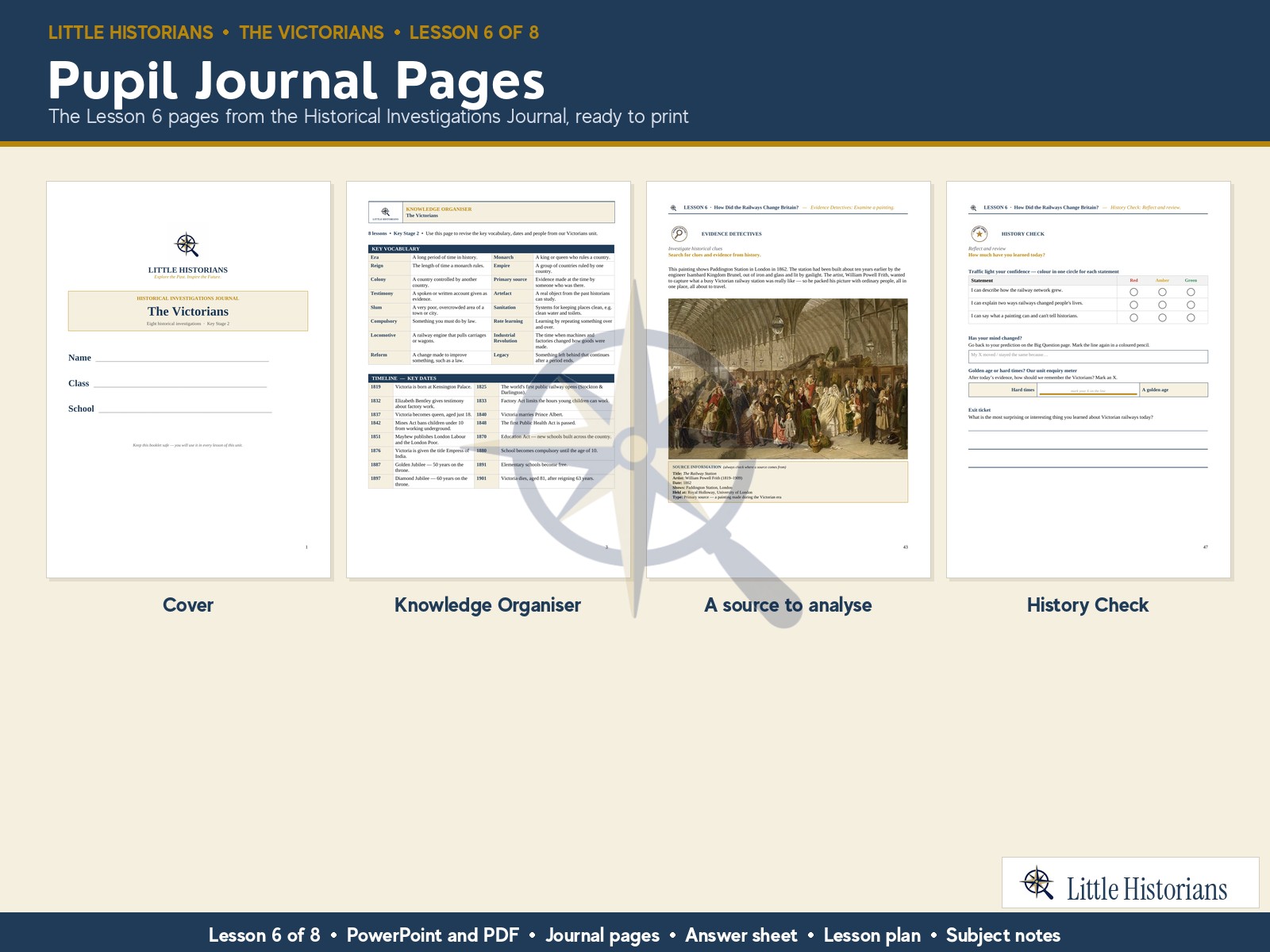Click the Hard times to golden age meter
Image resolution: width=1270 pixels, height=952 pixels.
pyautogui.click(x=1088, y=390)
